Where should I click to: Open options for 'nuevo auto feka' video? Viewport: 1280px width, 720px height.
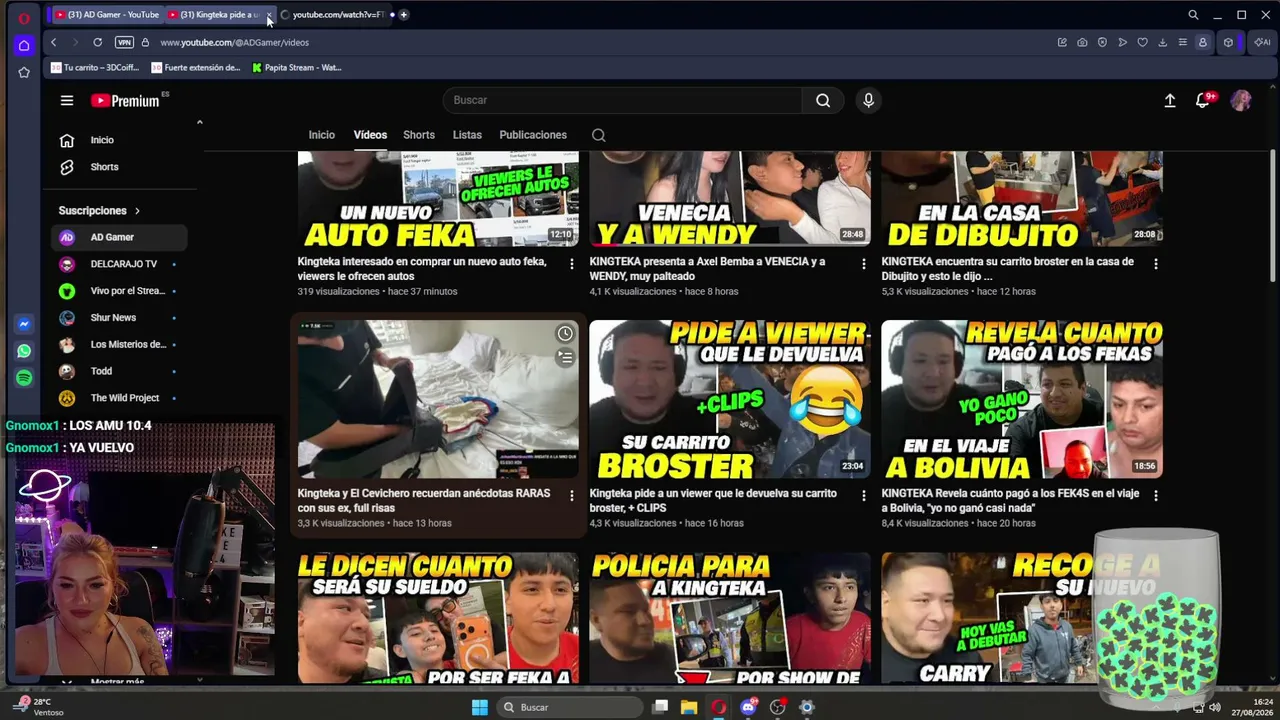coord(572,264)
